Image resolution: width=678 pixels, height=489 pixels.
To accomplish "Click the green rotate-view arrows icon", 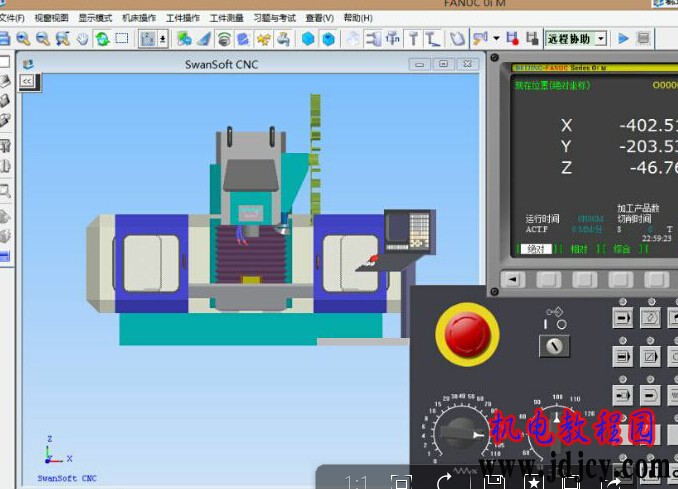I will 102,39.
